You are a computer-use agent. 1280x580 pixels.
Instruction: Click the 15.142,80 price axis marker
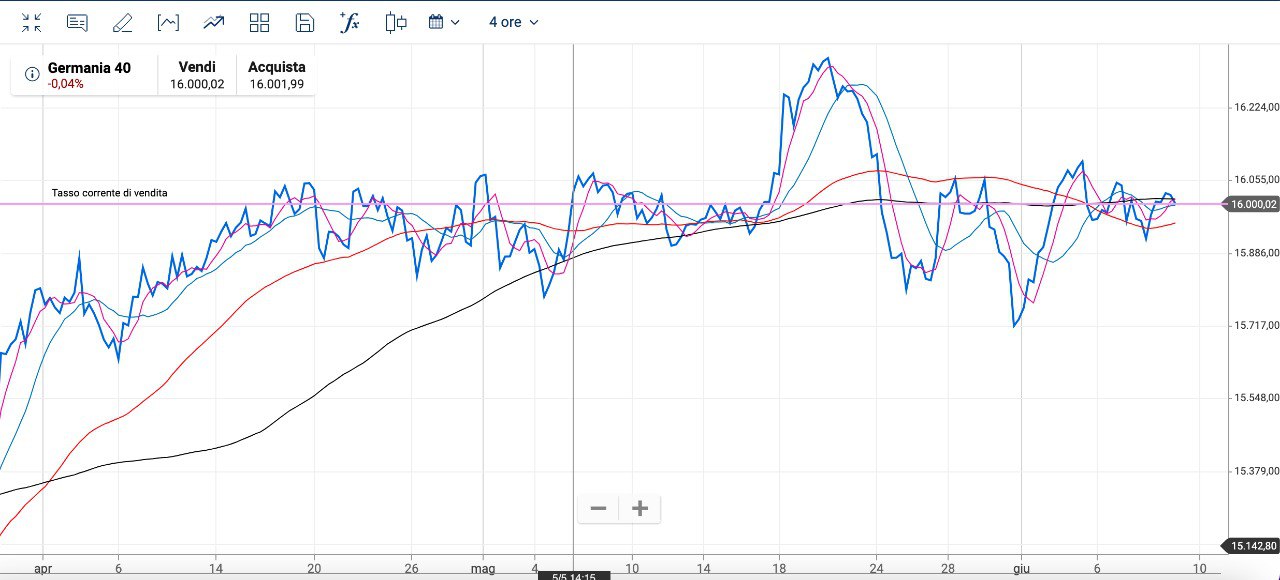1252,546
